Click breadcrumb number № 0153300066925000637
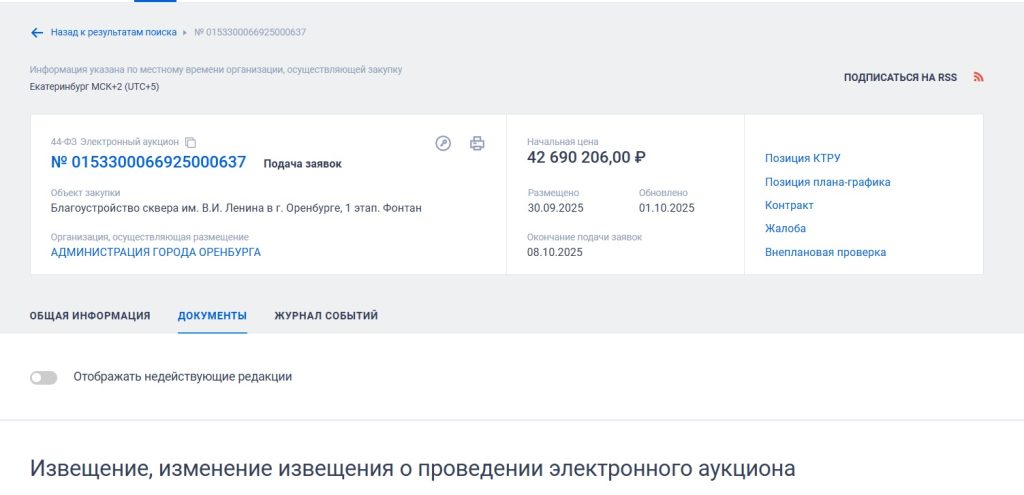This screenshot has height=495, width=1024. click(250, 33)
